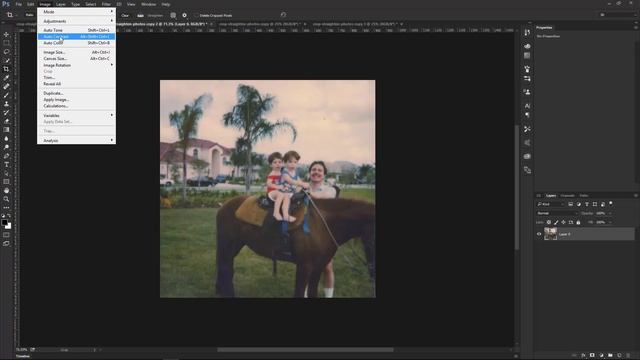Select the Crop tool in the toolbox
The image size is (640, 360).
pyautogui.click(x=6, y=69)
